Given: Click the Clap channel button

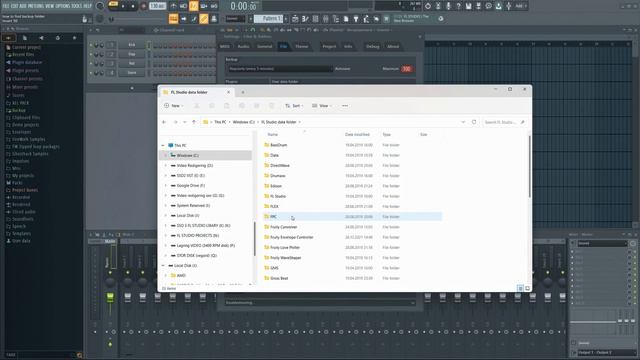Looking at the screenshot, I should point(132,54).
